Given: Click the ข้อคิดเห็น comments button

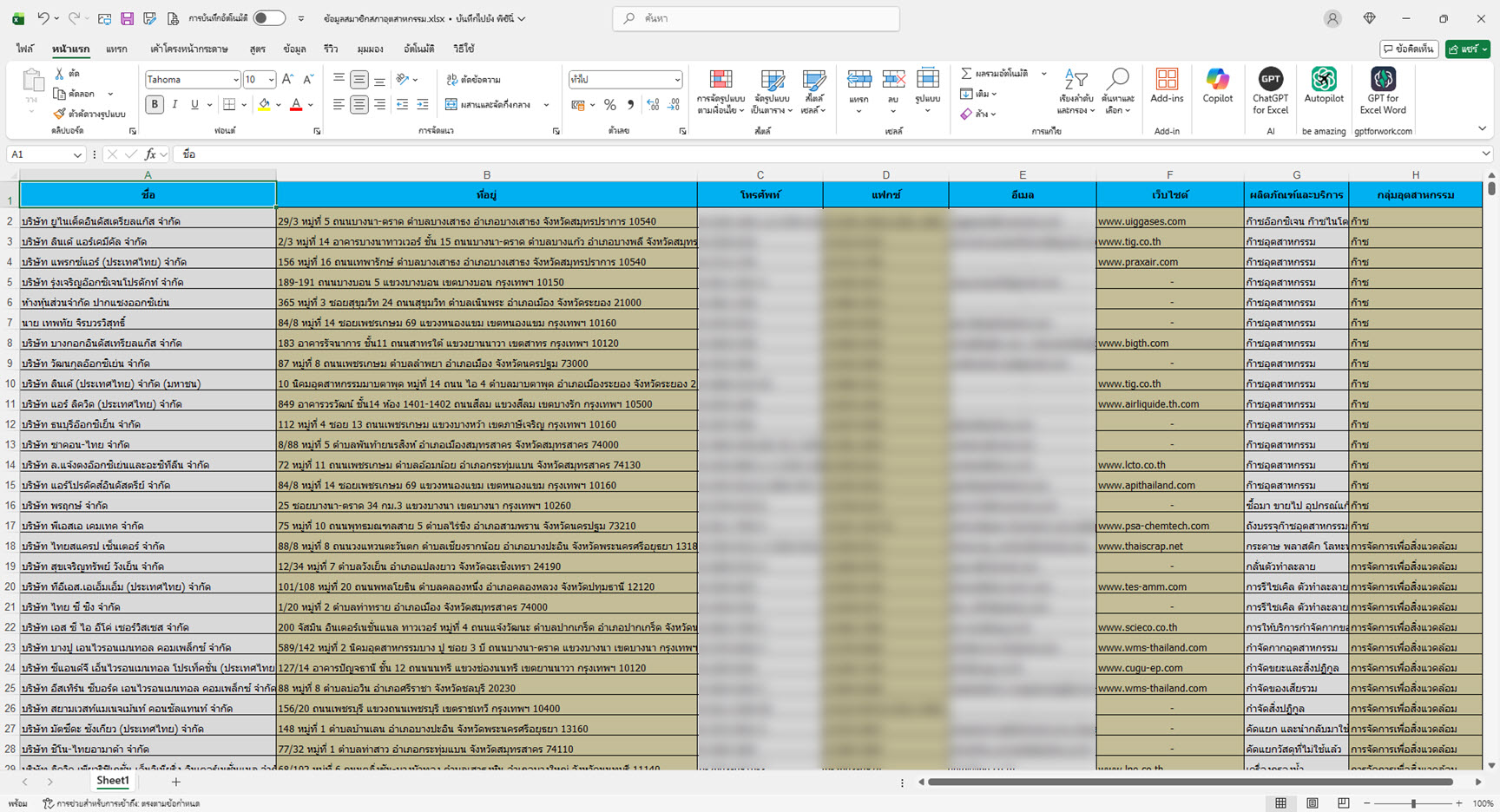Looking at the screenshot, I should 1409,49.
